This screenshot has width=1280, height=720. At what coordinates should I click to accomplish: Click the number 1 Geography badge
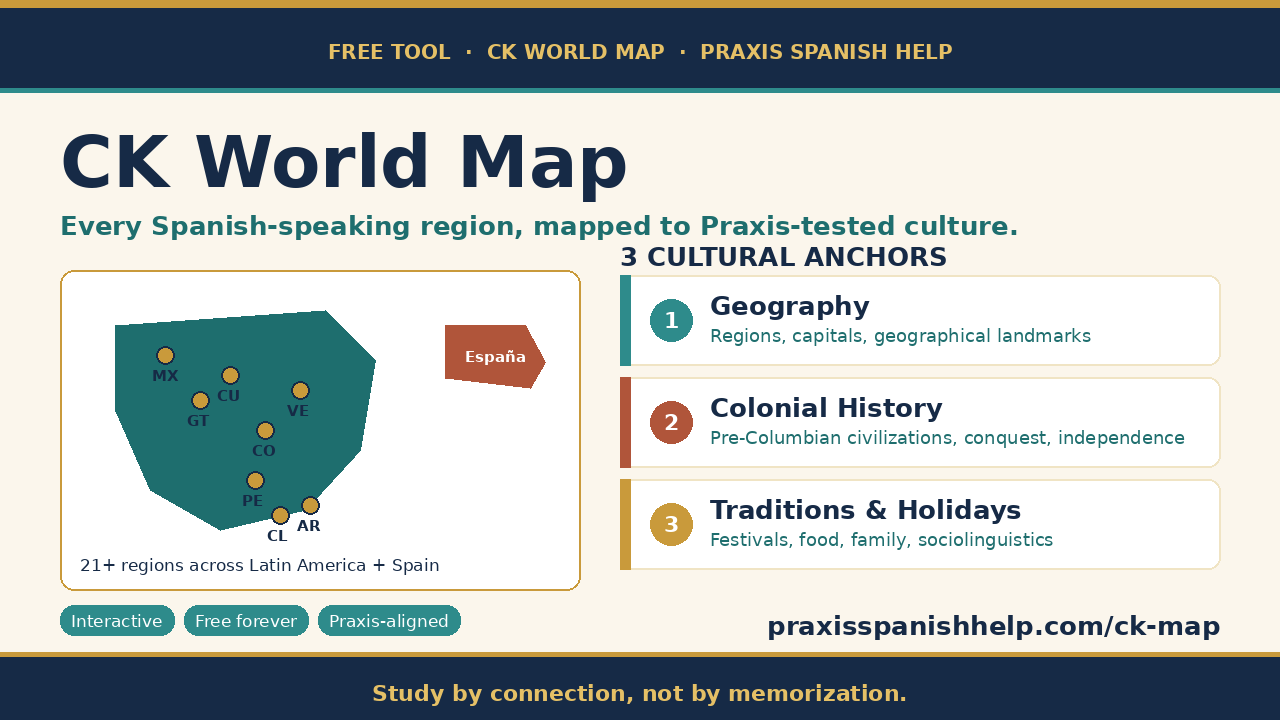point(671,320)
